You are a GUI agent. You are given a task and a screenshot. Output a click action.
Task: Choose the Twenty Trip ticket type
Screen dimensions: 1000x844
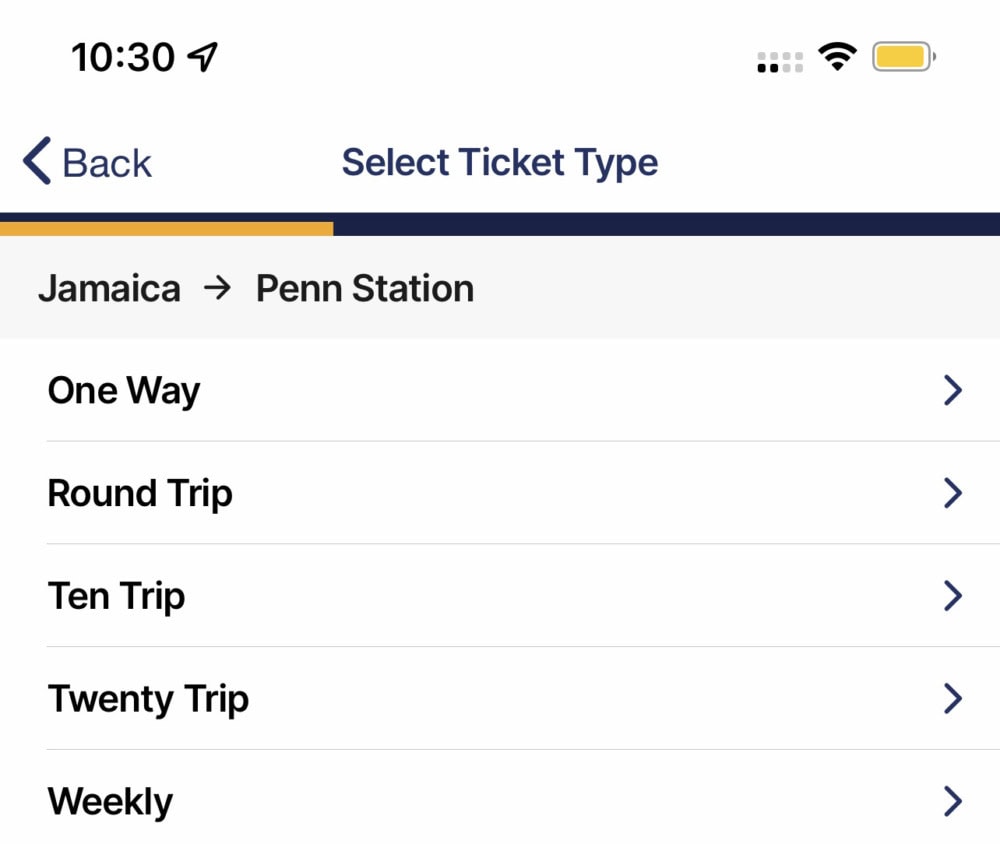coord(500,698)
